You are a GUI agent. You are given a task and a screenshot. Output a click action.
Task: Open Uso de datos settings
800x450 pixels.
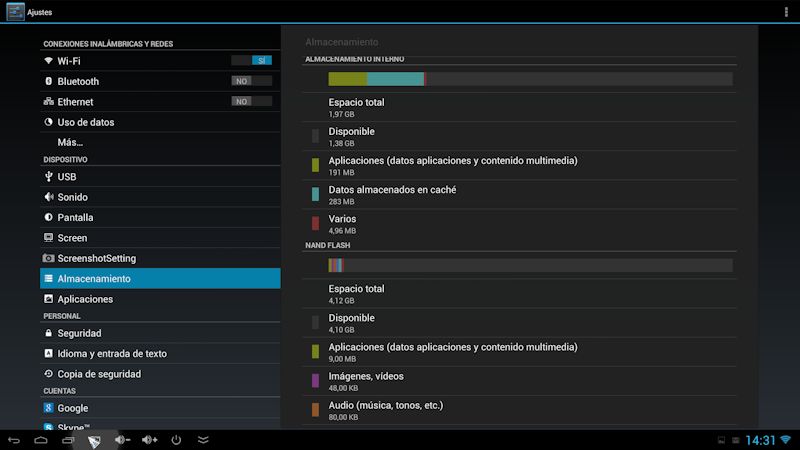pyautogui.click(x=160, y=122)
